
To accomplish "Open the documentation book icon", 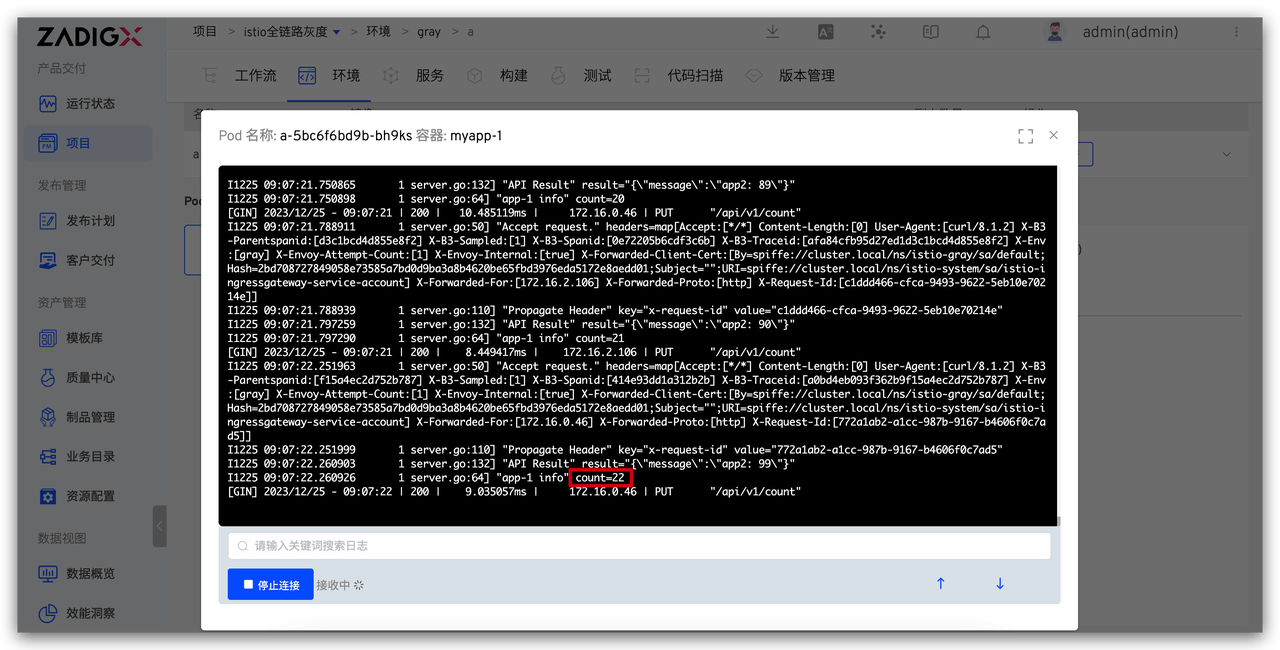I will pyautogui.click(x=931, y=32).
